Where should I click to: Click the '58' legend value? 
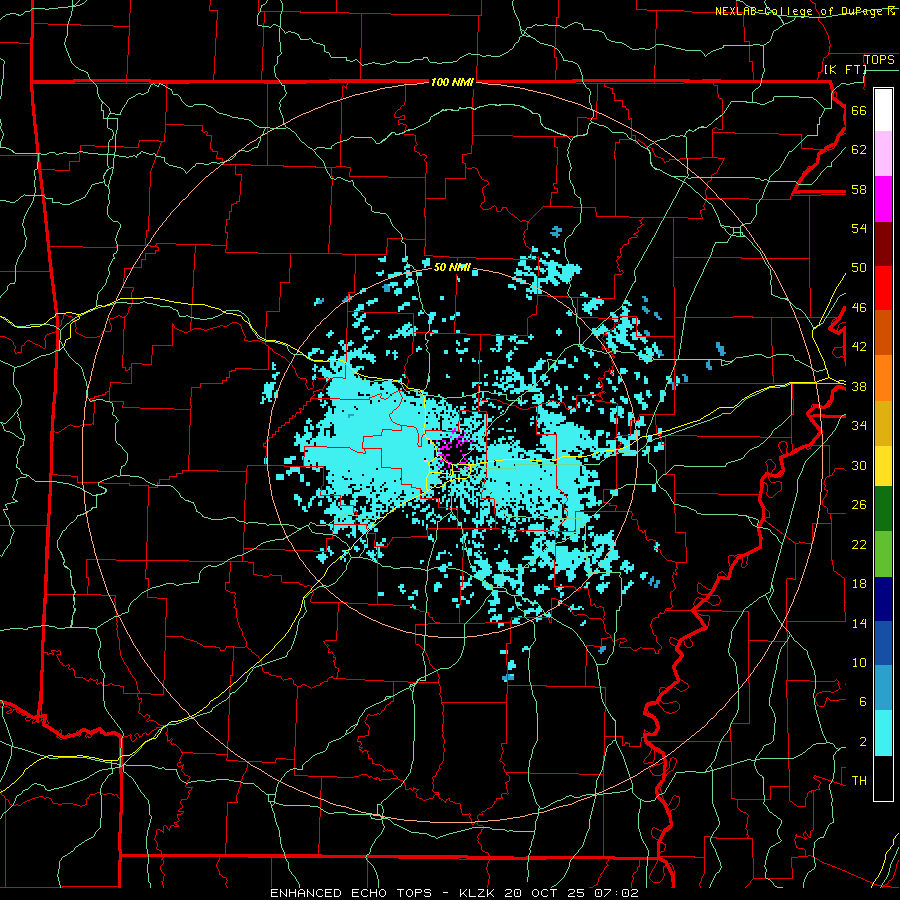click(x=859, y=189)
